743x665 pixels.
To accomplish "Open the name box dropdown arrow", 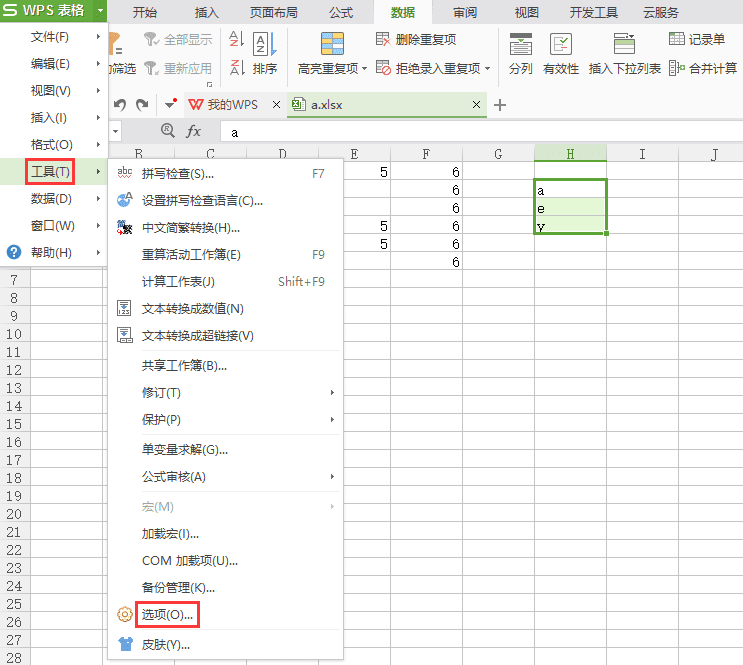I will [115, 131].
